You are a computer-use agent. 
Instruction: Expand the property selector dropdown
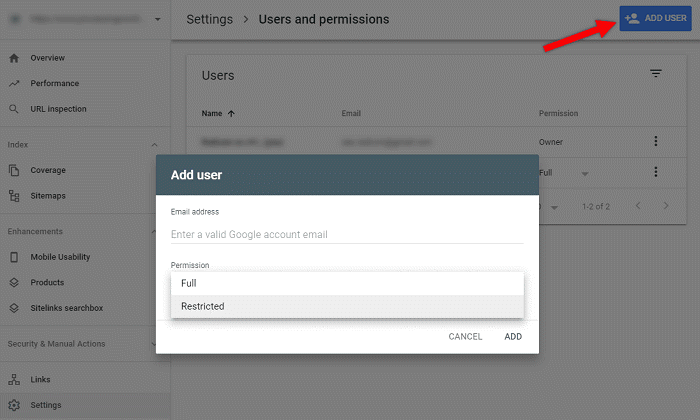(157, 19)
